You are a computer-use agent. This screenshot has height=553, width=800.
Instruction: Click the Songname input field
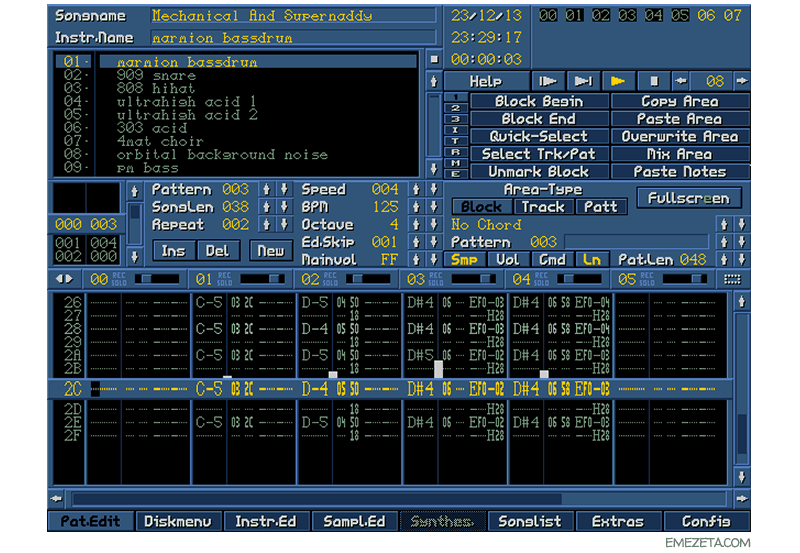[x=293, y=16]
